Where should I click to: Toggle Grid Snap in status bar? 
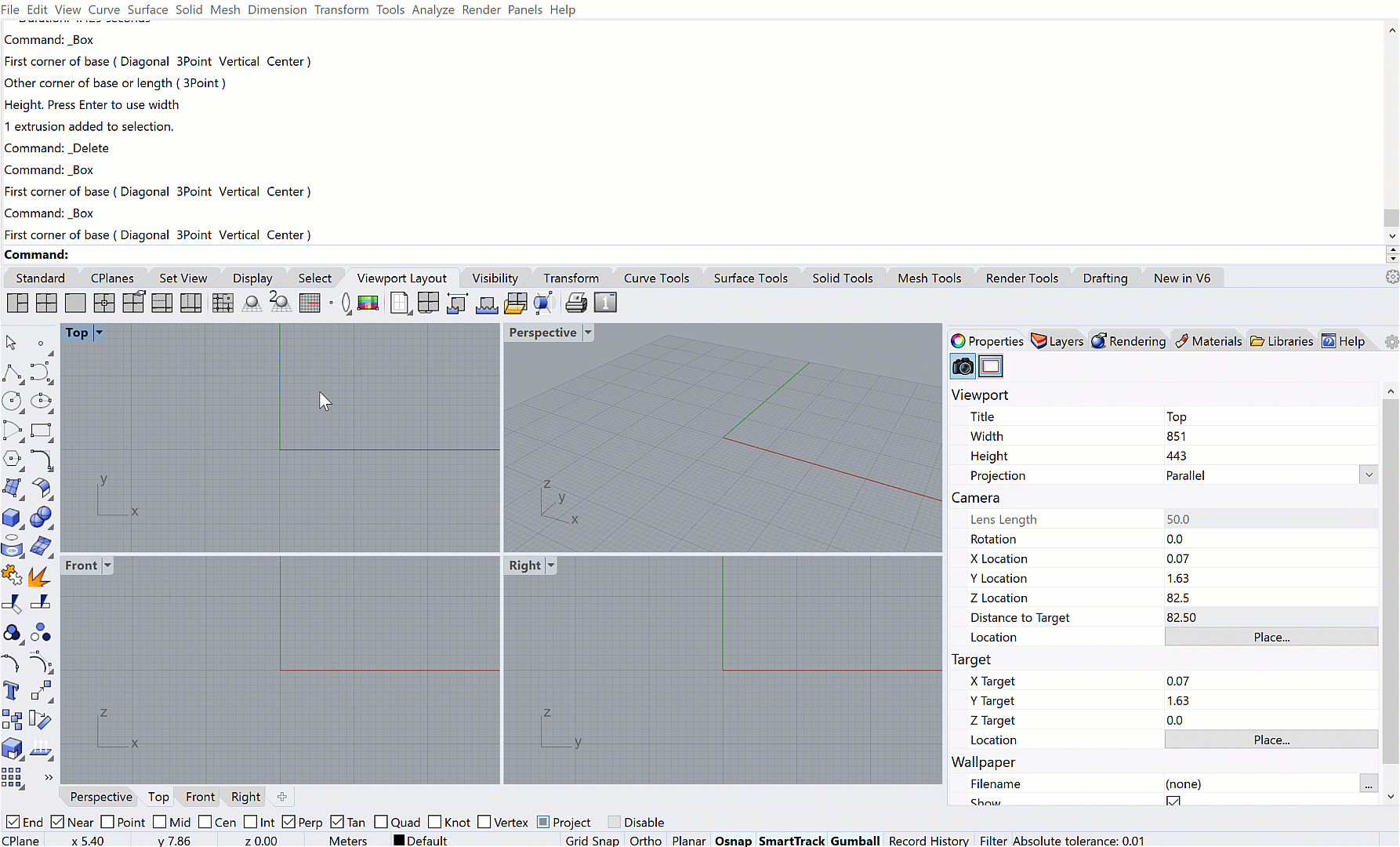point(593,840)
